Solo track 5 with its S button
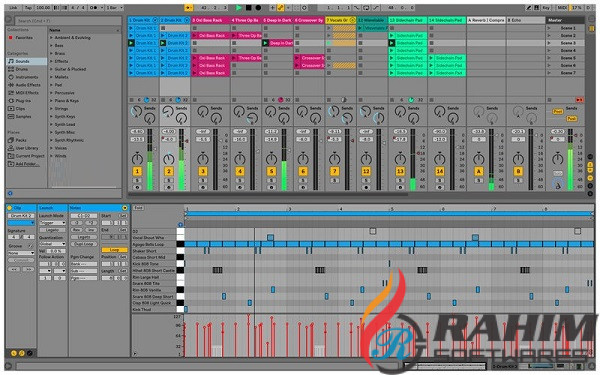 point(271,180)
